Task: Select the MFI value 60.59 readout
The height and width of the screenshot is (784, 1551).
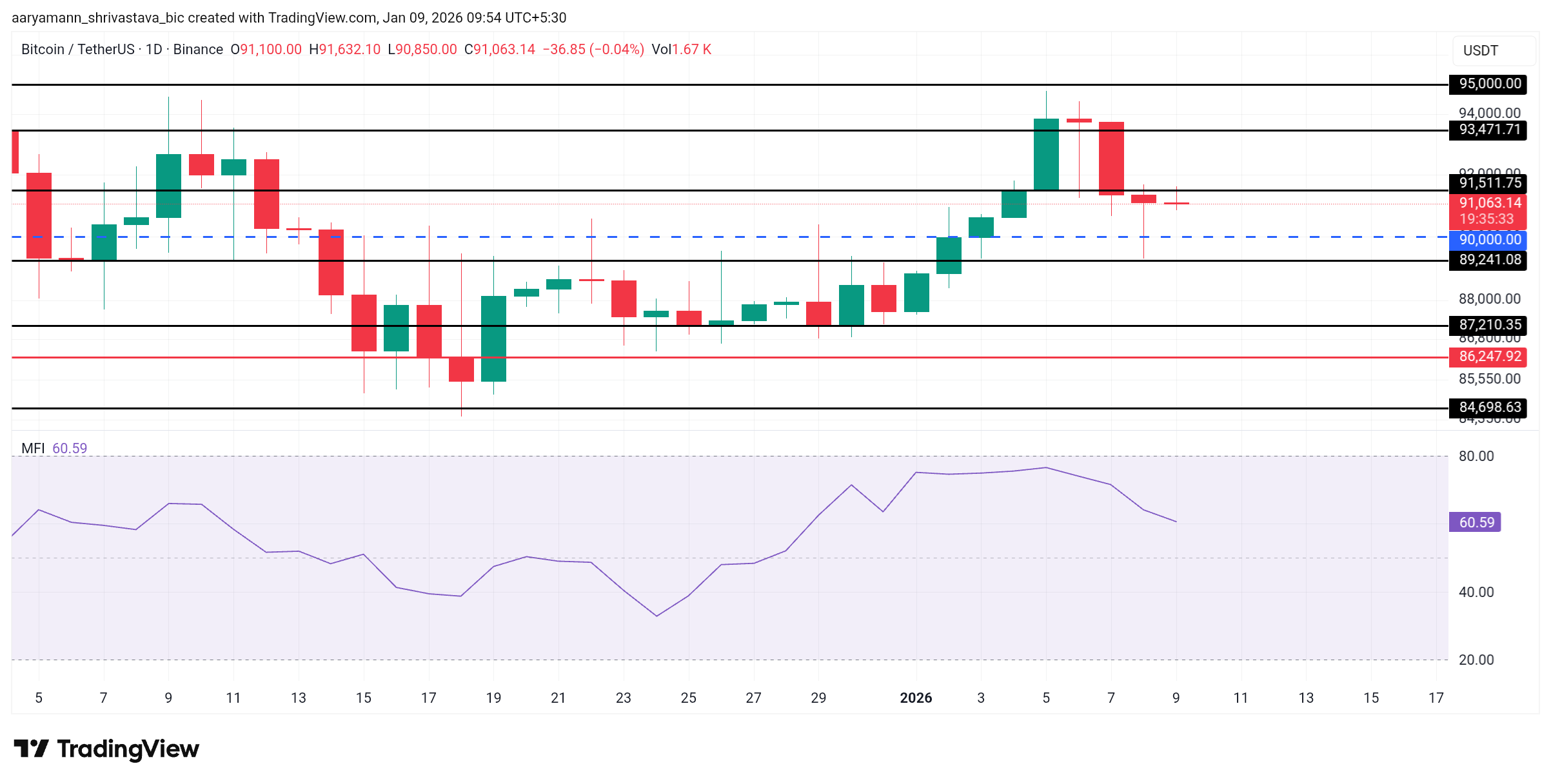Action: pyautogui.click(x=70, y=447)
